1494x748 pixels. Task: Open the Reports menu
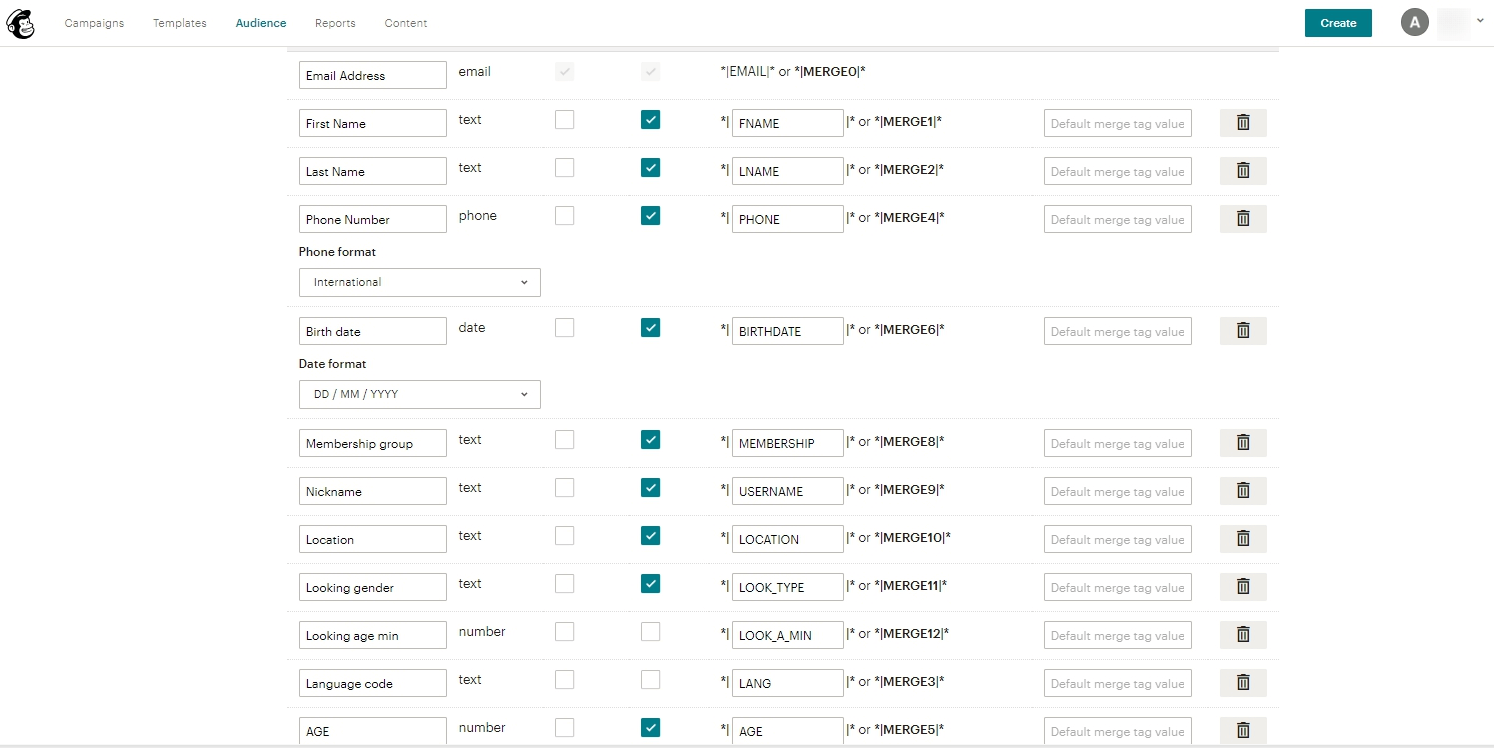point(335,23)
